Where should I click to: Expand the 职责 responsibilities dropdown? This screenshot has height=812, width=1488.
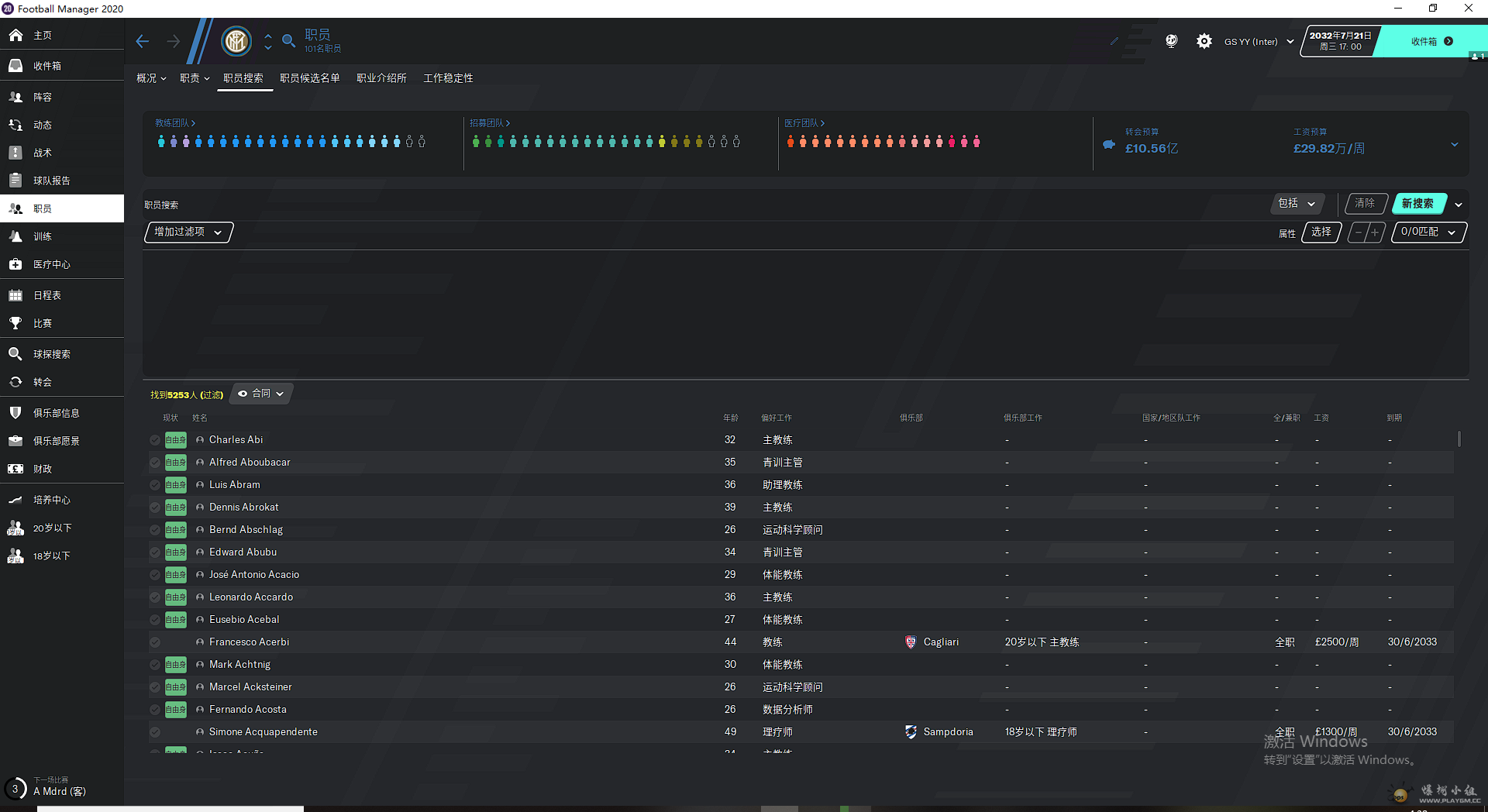(x=195, y=78)
